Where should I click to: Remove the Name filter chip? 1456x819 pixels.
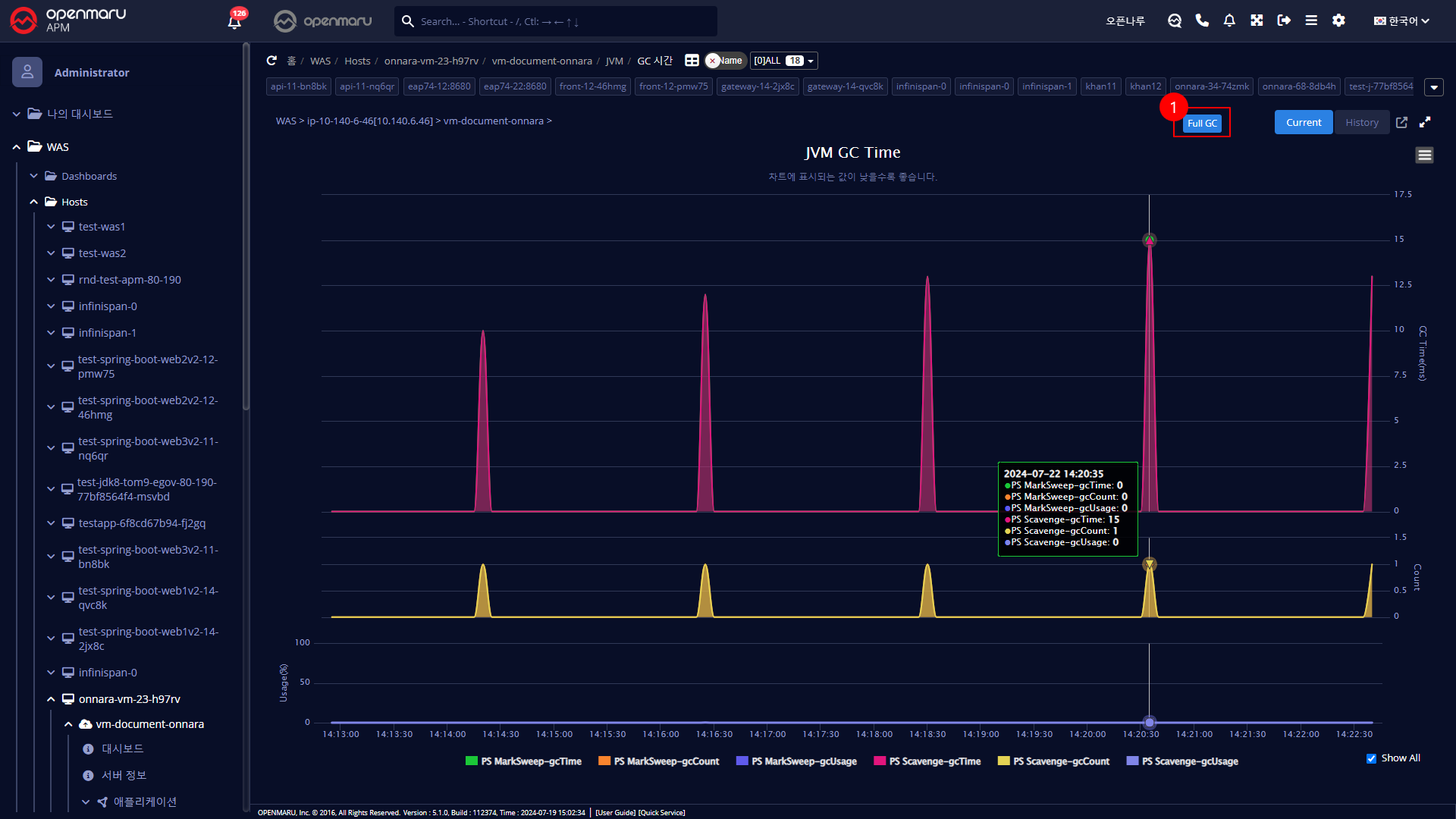[x=712, y=61]
